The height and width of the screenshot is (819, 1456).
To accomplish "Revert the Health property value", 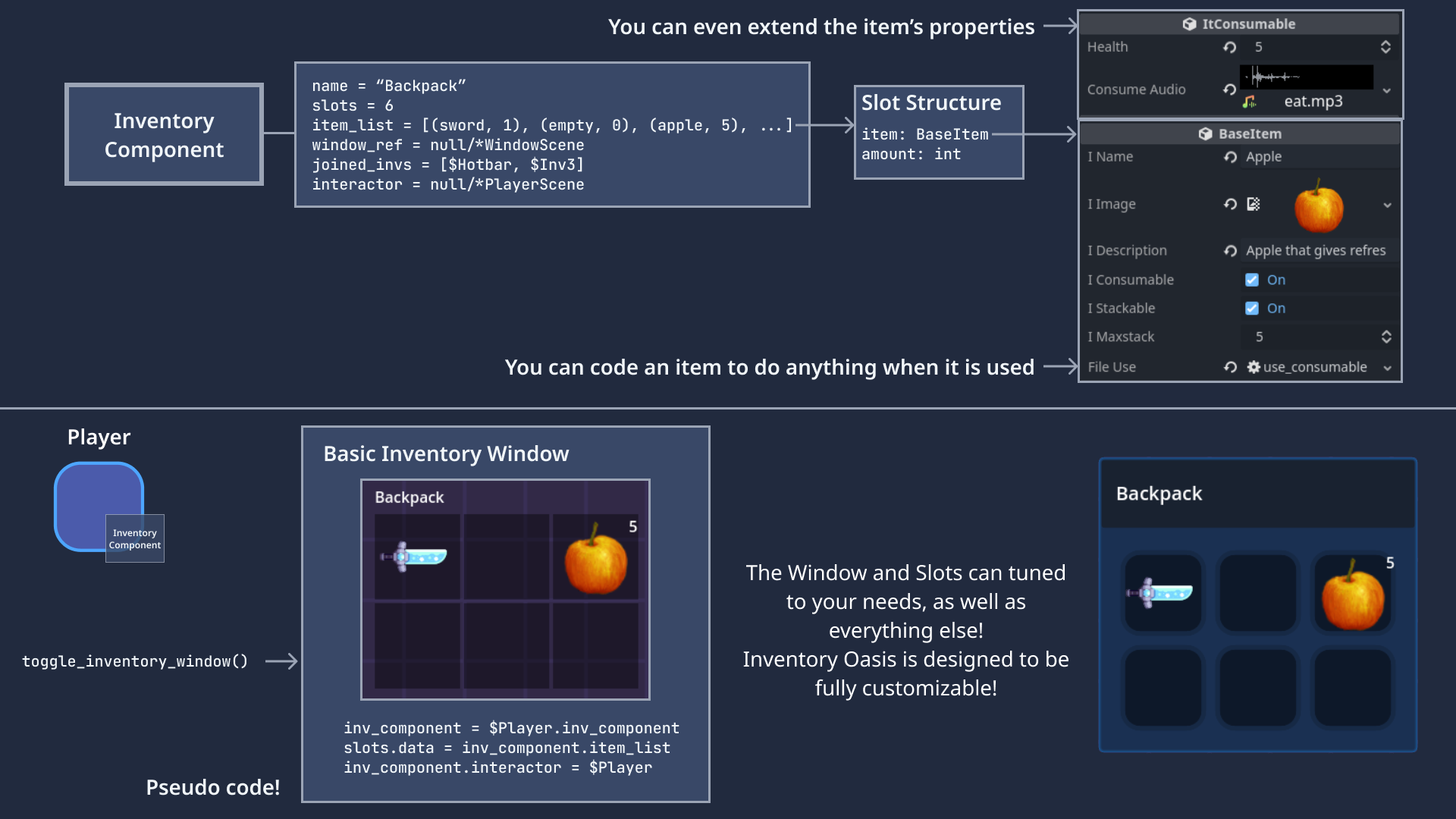I will (1229, 47).
